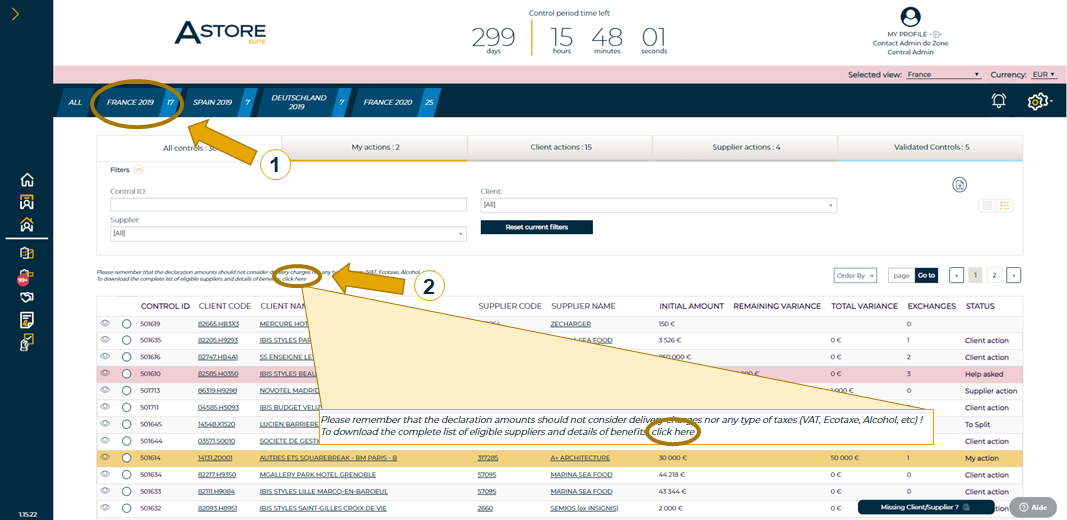This screenshot has height=520, width=1067.
Task: Open the Order By dropdown
Action: click(x=855, y=276)
